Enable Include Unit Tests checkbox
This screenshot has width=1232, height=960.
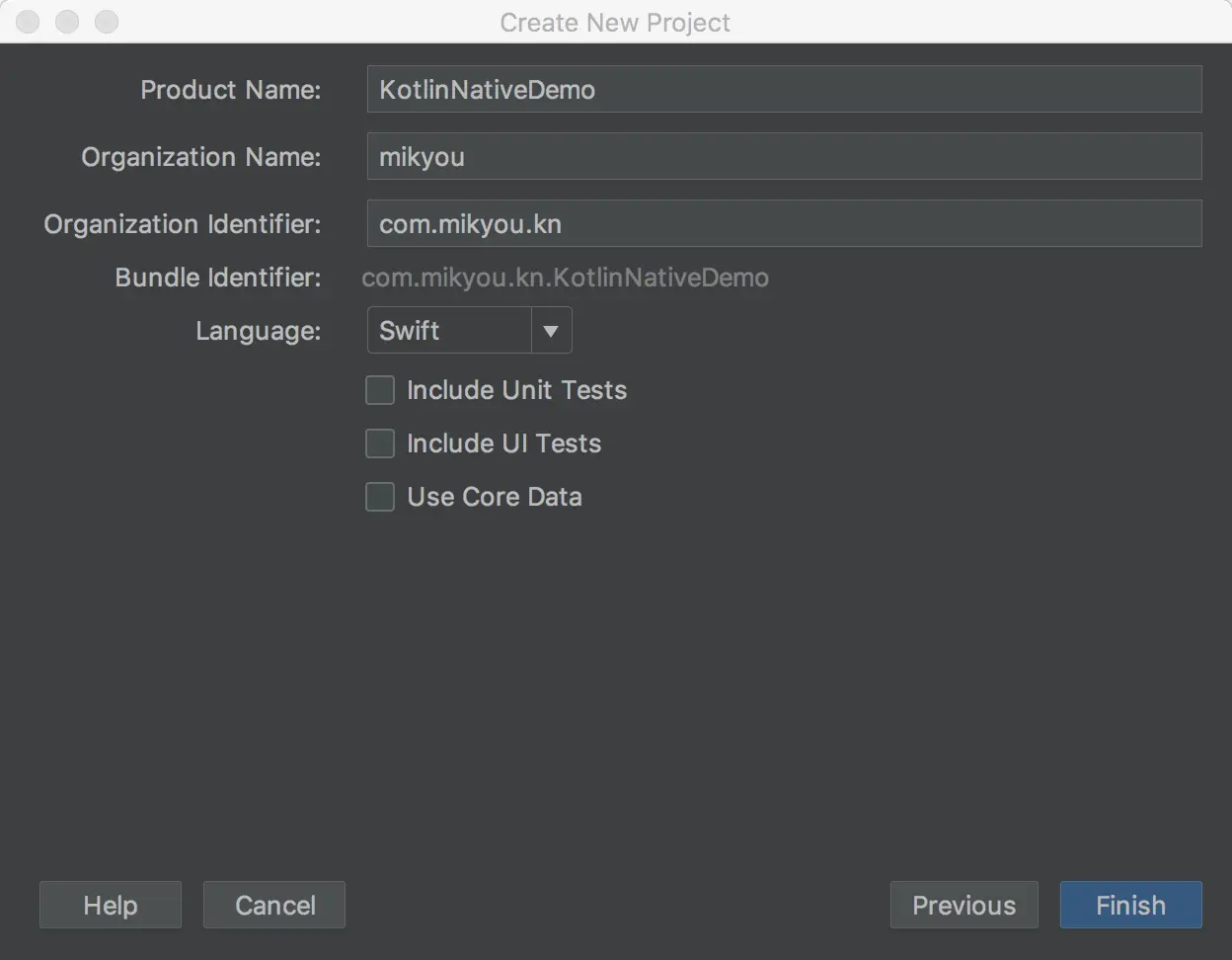click(x=380, y=390)
